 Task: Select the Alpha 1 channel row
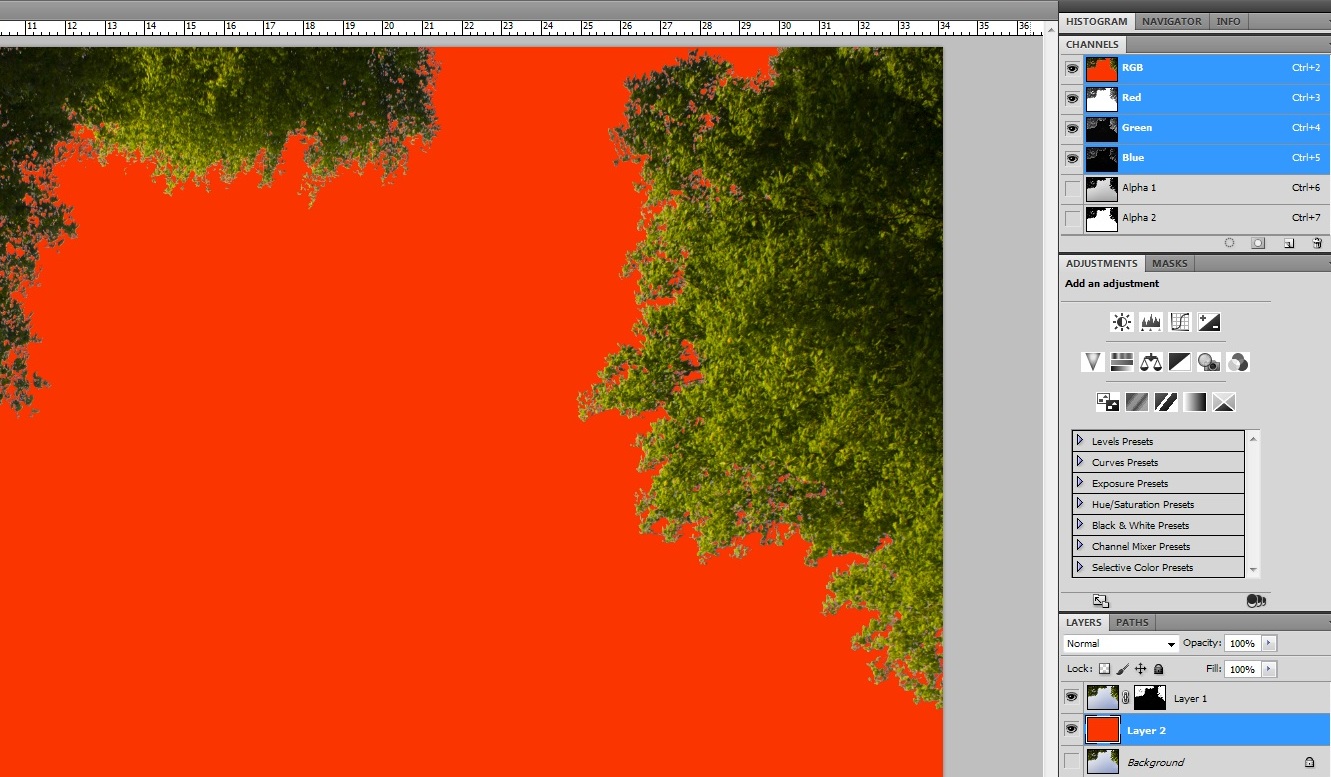[x=1195, y=188]
